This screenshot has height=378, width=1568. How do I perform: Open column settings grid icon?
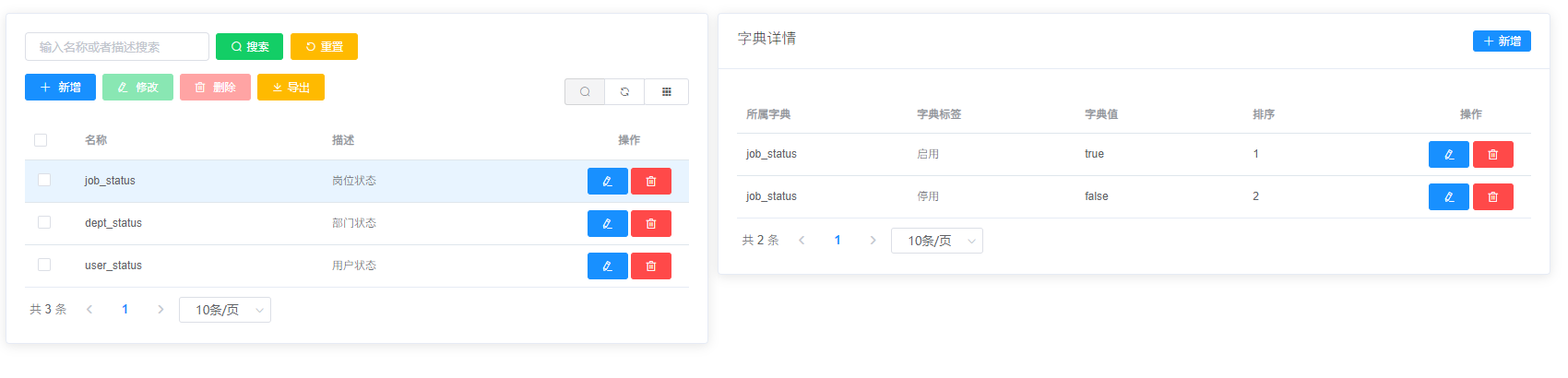coord(667,92)
